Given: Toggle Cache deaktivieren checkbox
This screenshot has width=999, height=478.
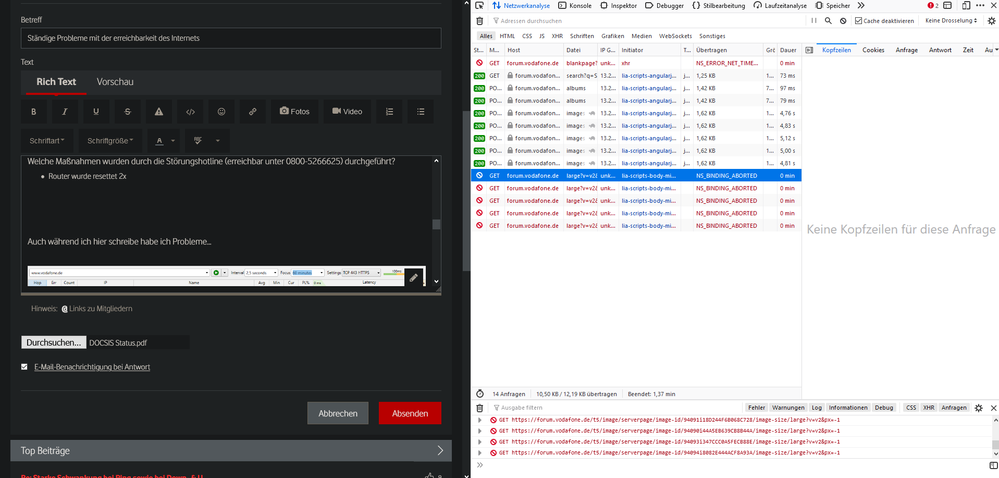Looking at the screenshot, I should pyautogui.click(x=859, y=21).
